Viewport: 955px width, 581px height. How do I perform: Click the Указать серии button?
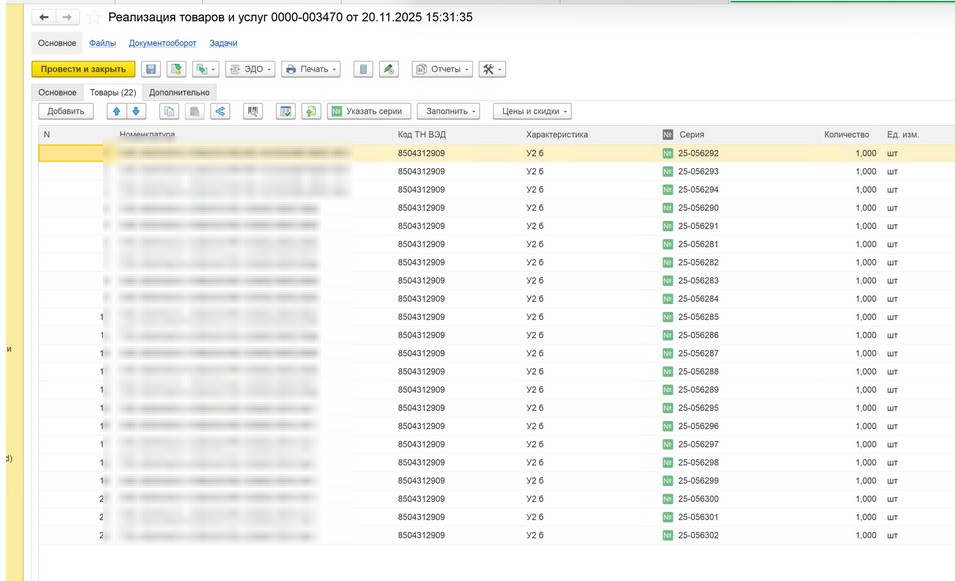point(367,111)
